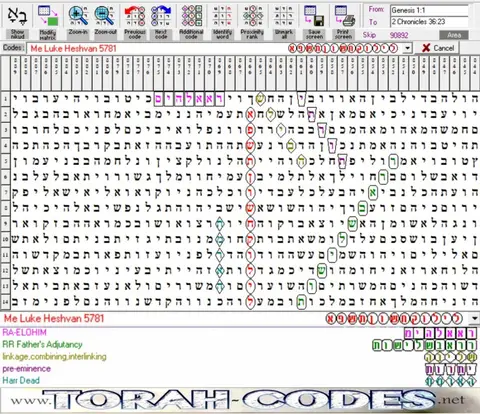Activate the Identify word tool

(222, 16)
